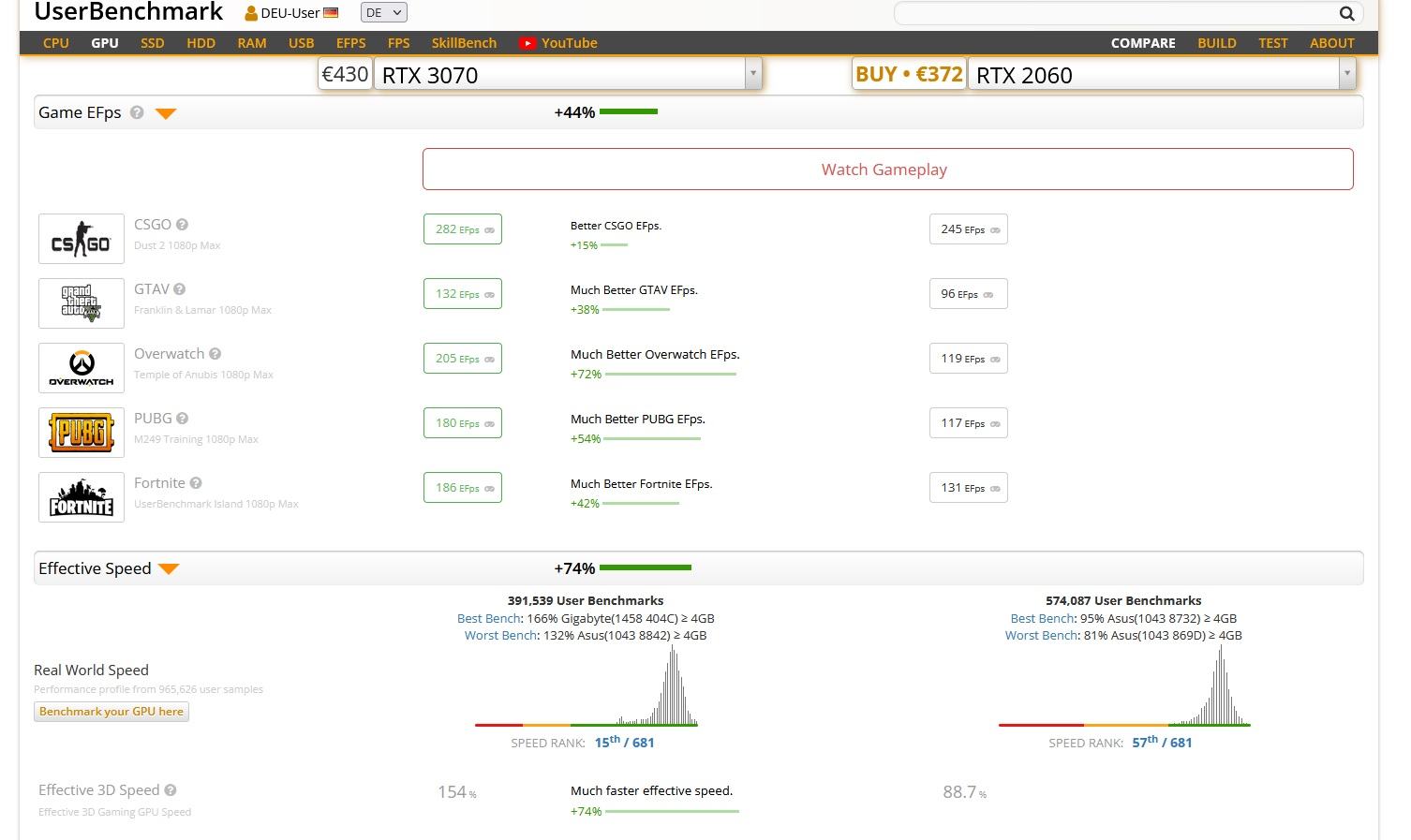Open the RTX 2060 selector dropdown arrow

[x=1347, y=74]
